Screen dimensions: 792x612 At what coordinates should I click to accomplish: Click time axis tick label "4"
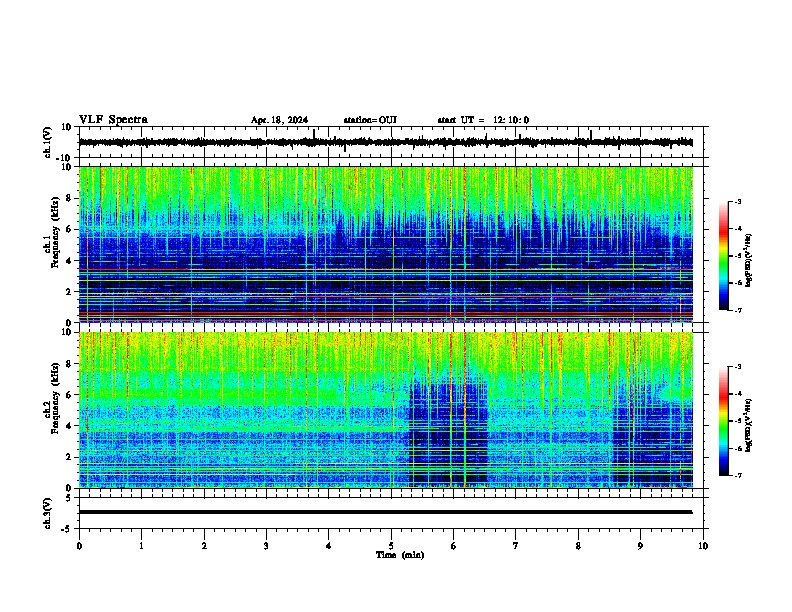click(x=329, y=546)
